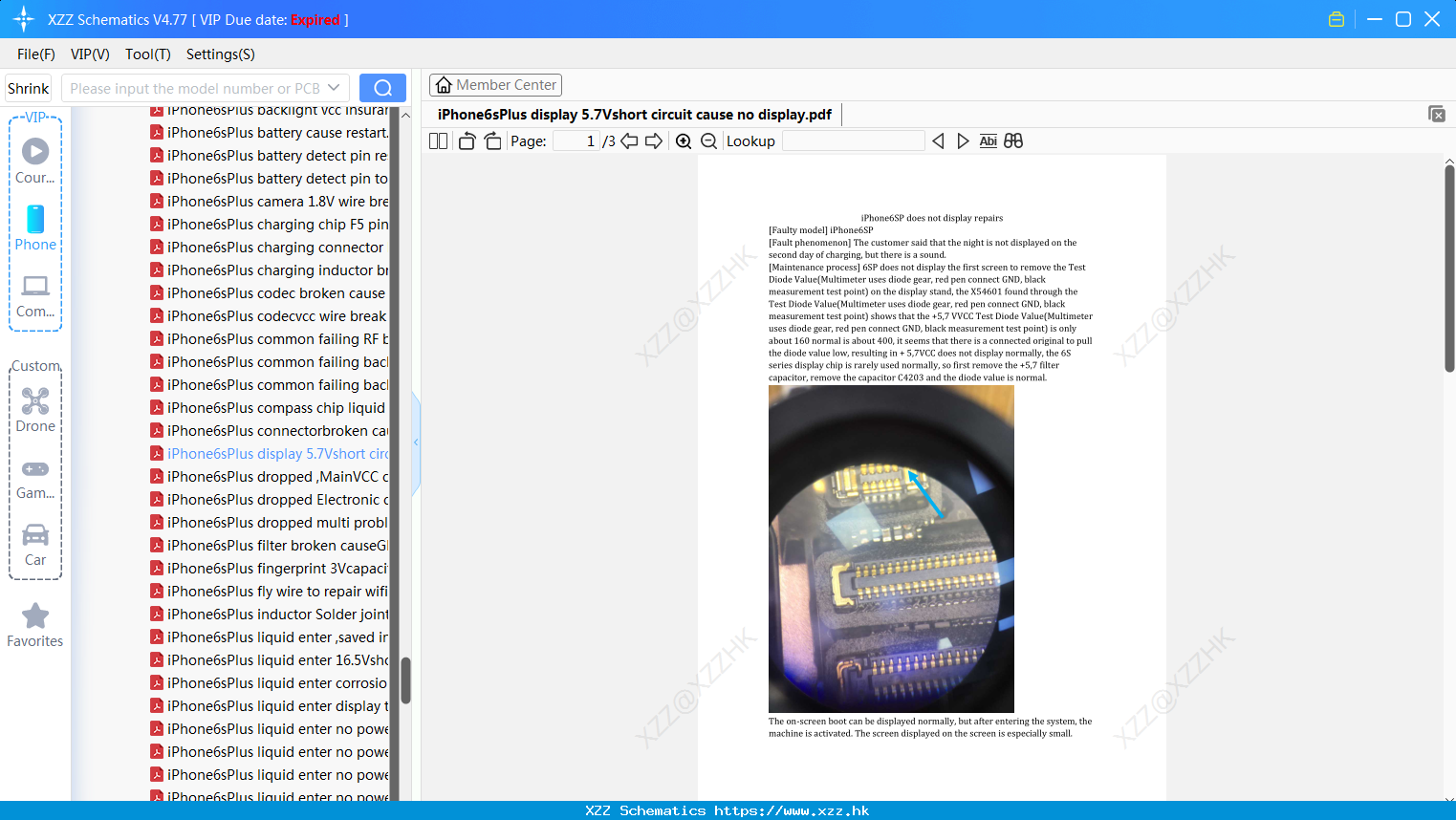This screenshot has width=1456, height=820.
Task: Click the microscope photo in the PDF
Action: point(891,549)
